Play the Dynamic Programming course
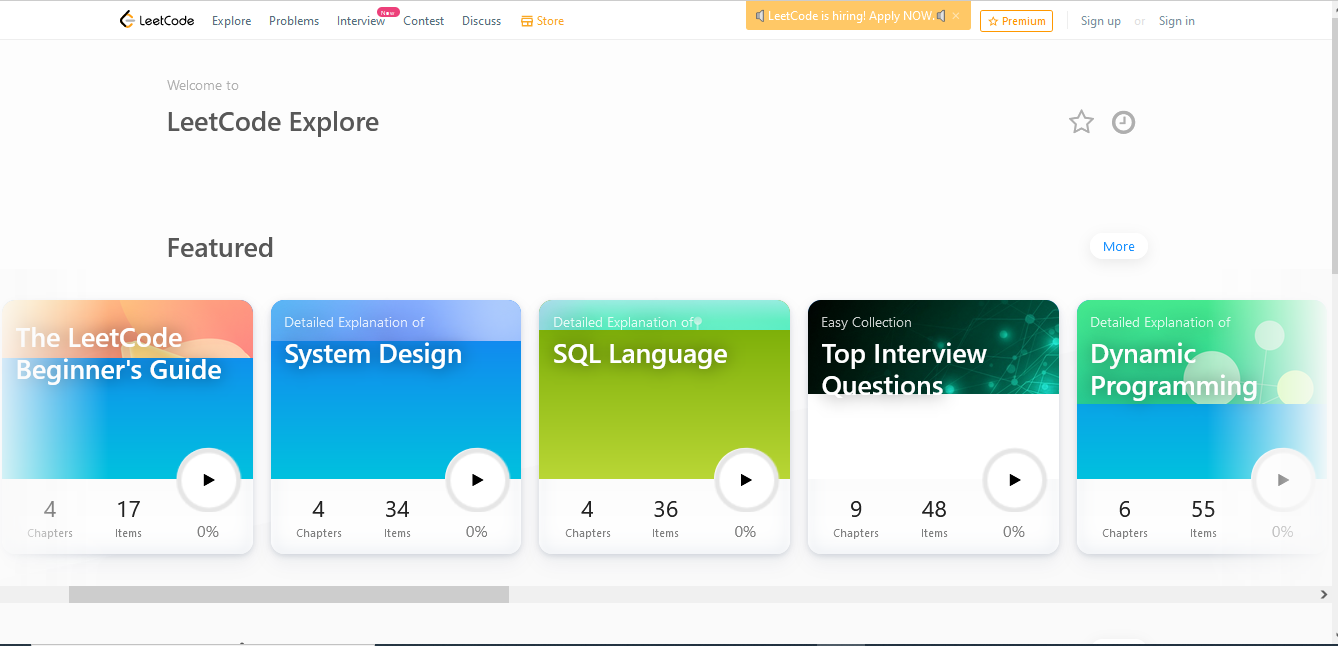This screenshot has width=1338, height=646. click(1283, 480)
